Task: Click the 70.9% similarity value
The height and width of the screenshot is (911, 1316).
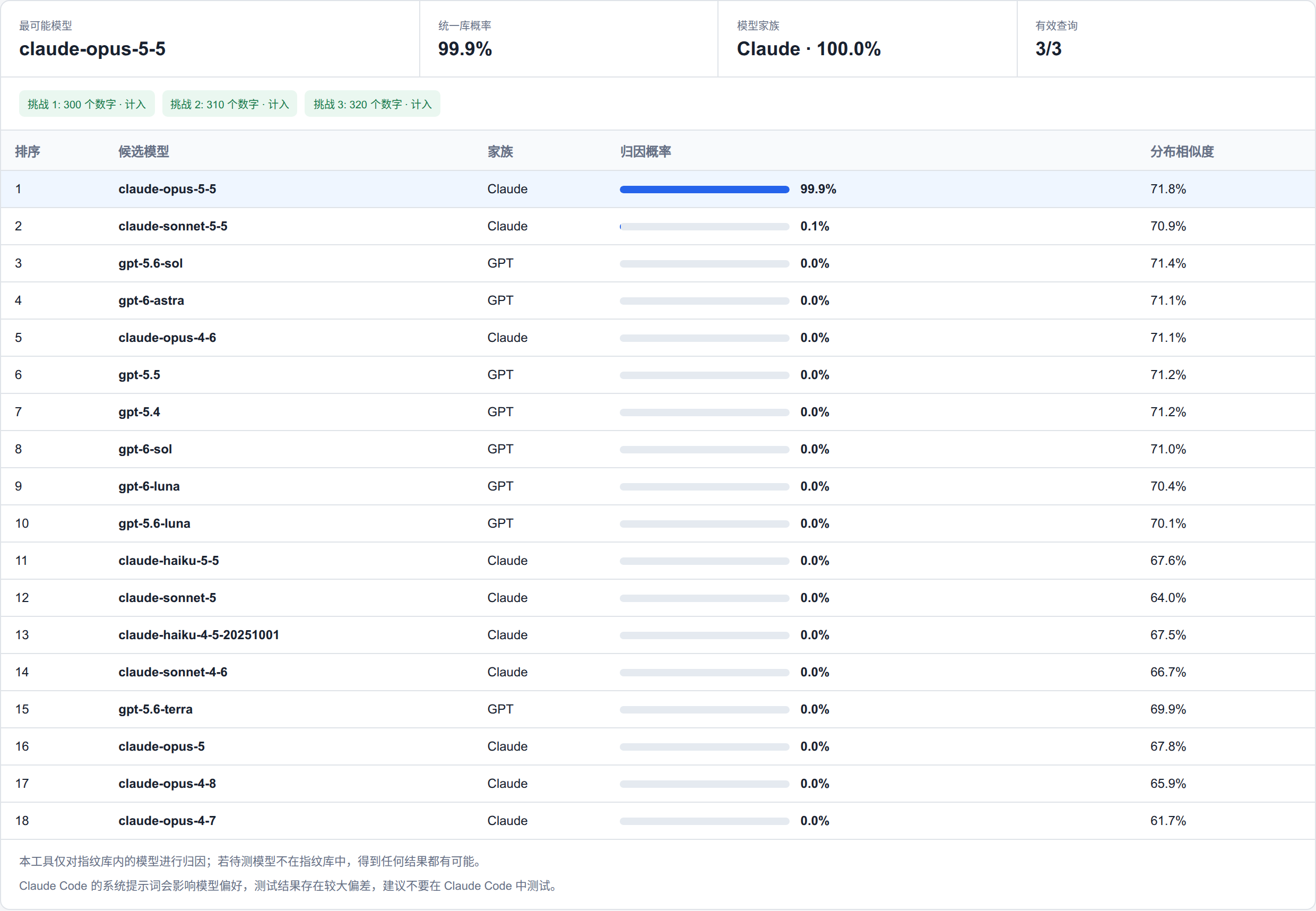Action: coord(1168,226)
